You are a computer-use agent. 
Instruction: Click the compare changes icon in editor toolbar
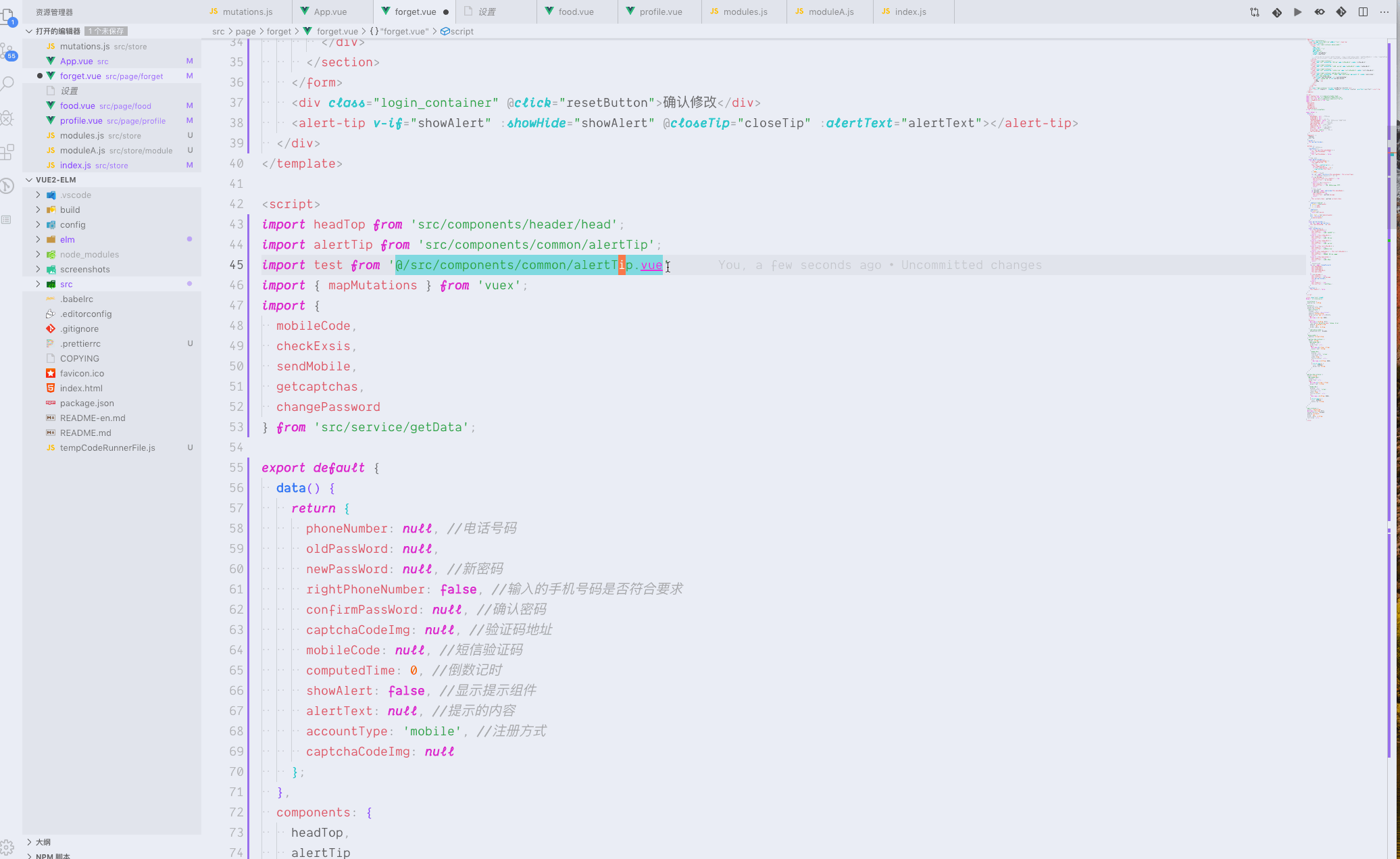pos(1255,12)
